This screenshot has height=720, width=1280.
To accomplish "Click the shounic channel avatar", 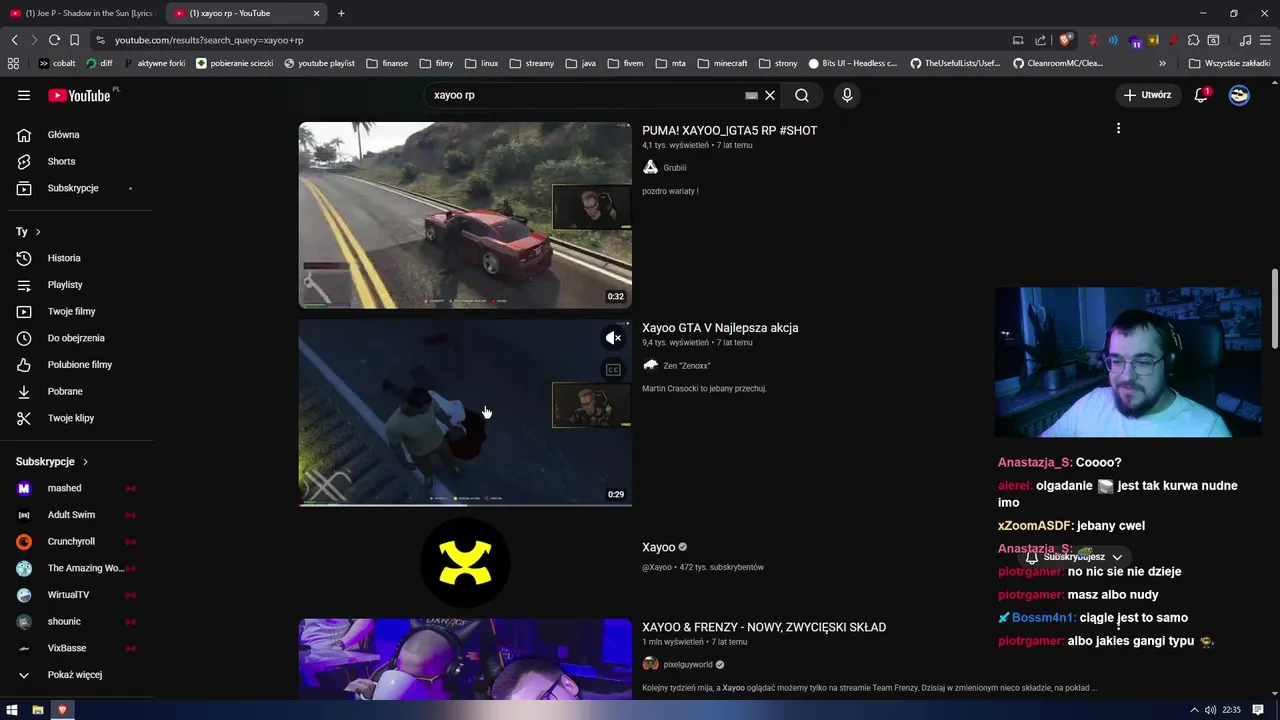I will pos(24,621).
